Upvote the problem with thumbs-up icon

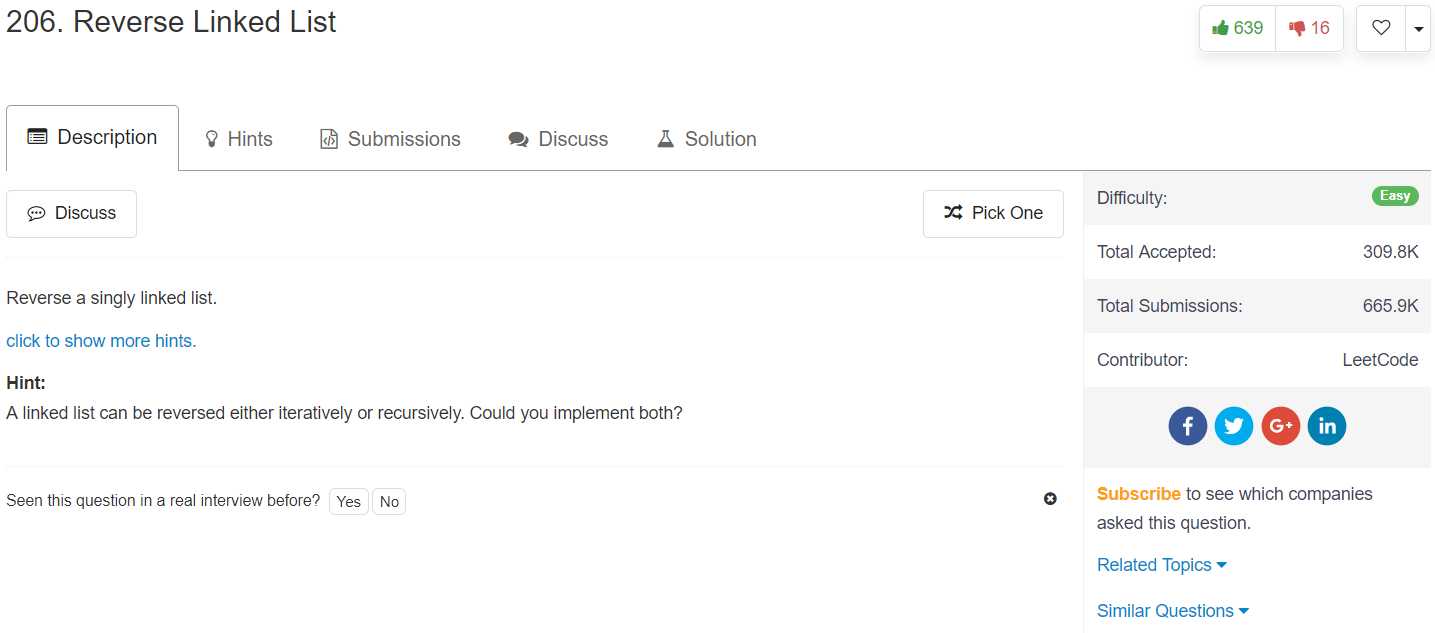(x=1237, y=28)
